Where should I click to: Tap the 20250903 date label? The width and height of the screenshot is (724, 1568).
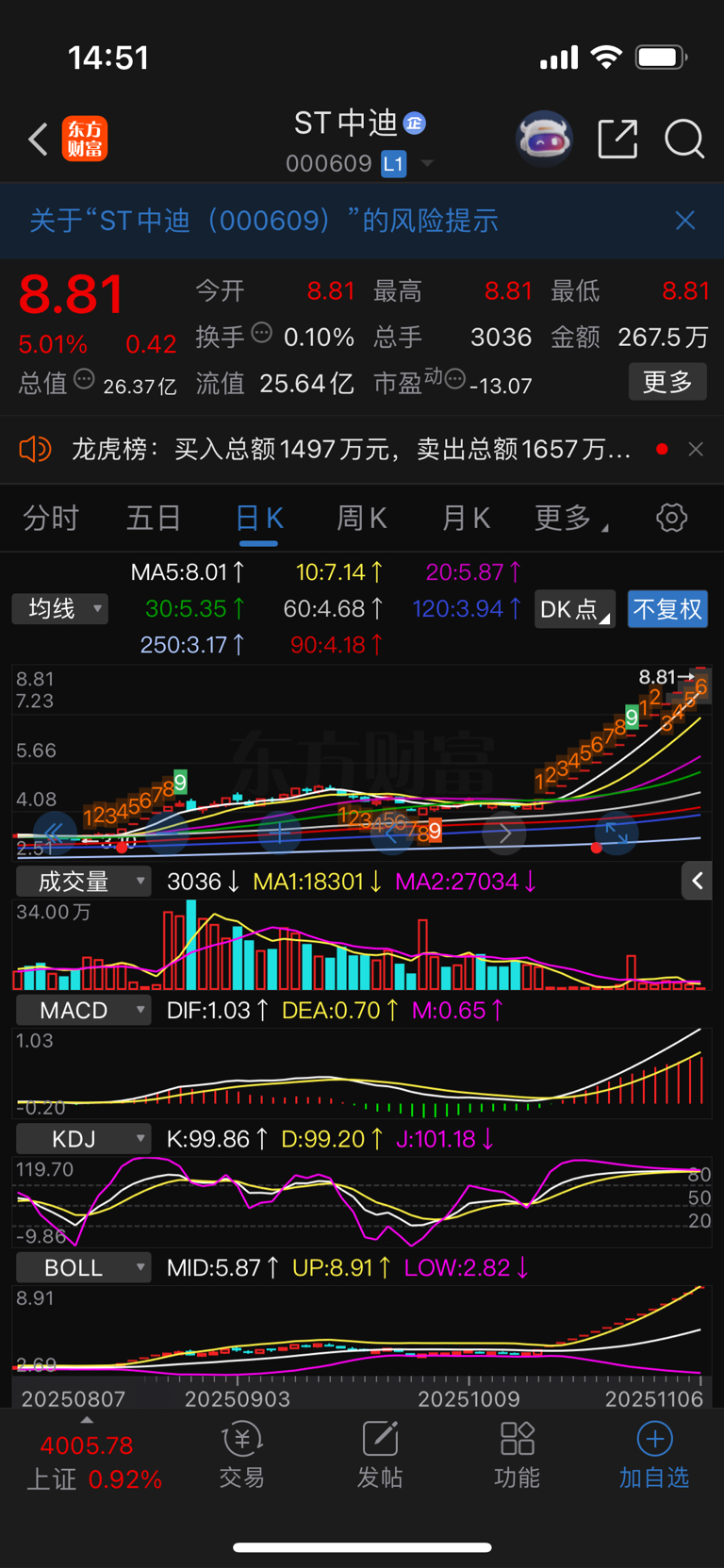238,1399
